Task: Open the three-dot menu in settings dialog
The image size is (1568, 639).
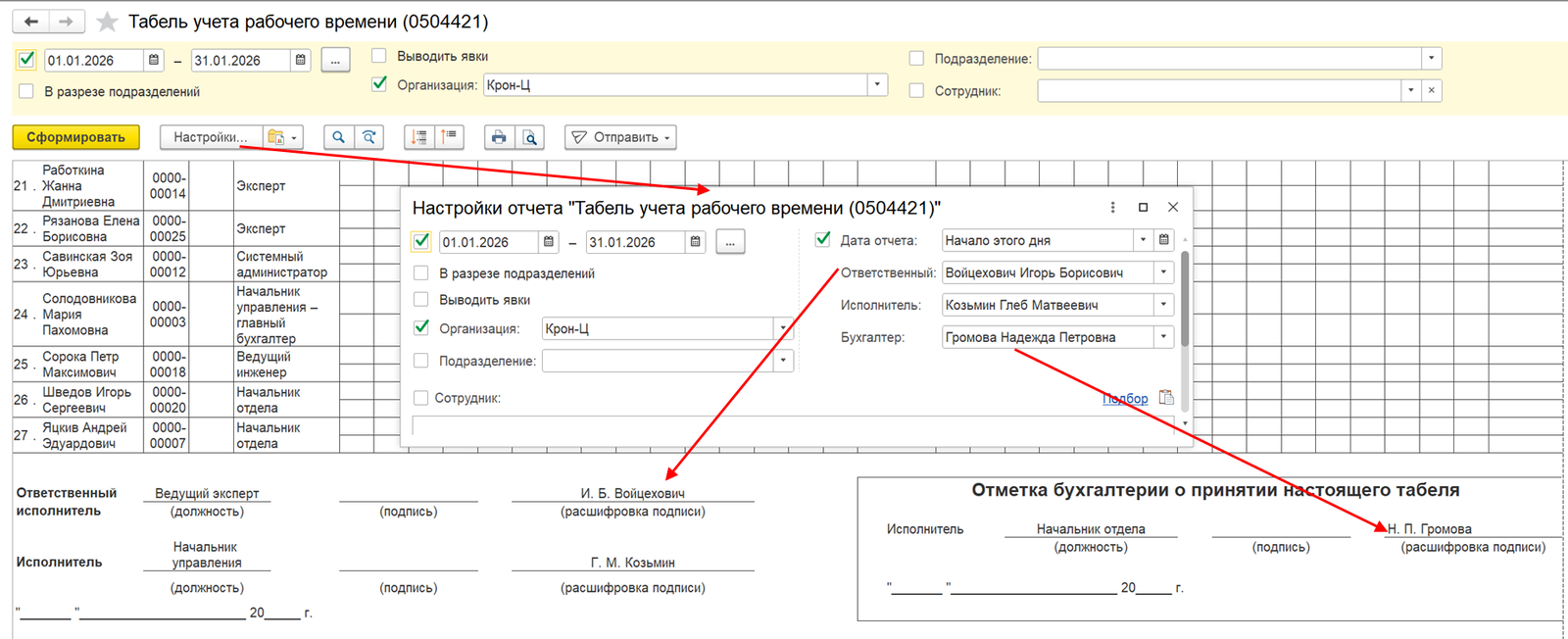Action: pos(1112,207)
